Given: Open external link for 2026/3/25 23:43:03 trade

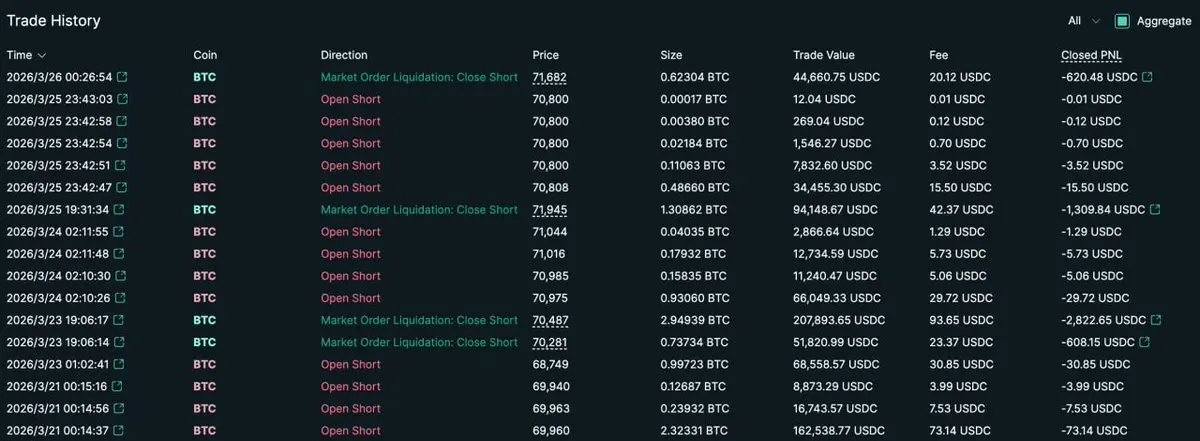Looking at the screenshot, I should click(x=122, y=99).
